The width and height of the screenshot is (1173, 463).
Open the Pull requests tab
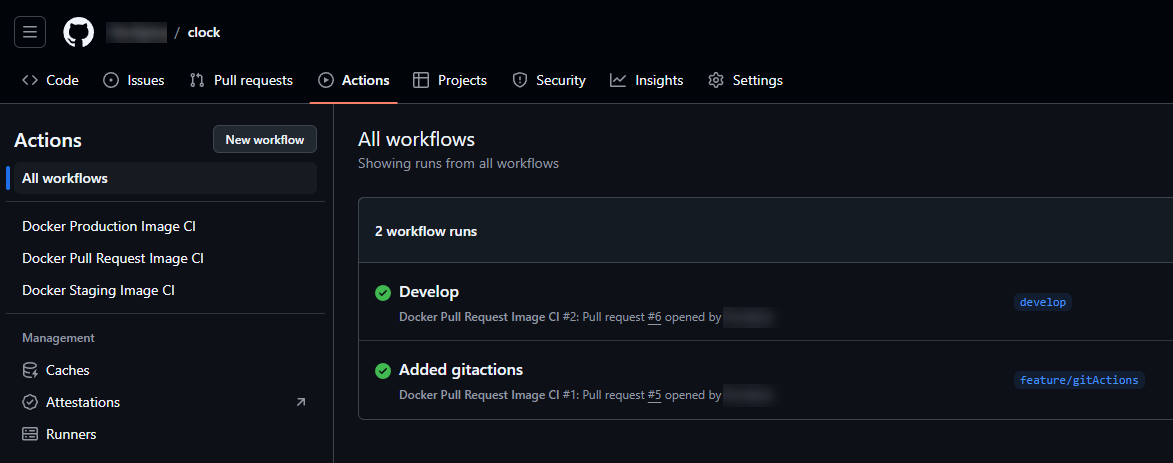[241, 80]
